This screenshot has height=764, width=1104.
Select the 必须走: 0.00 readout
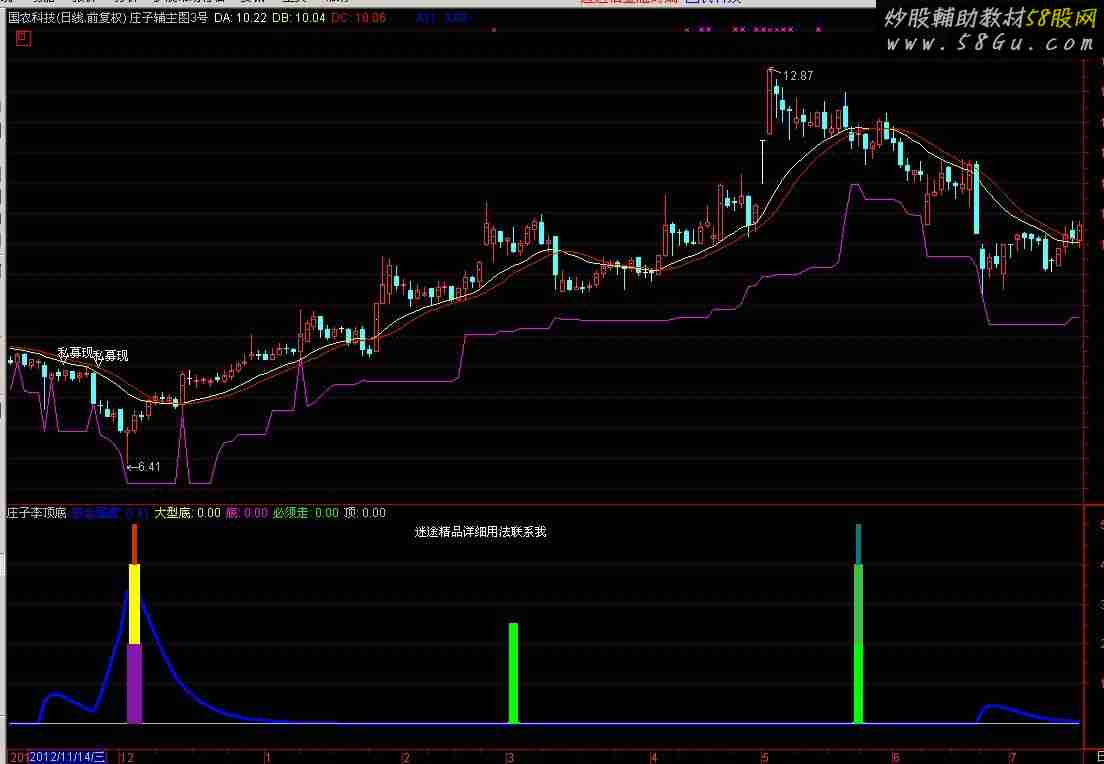coord(306,513)
